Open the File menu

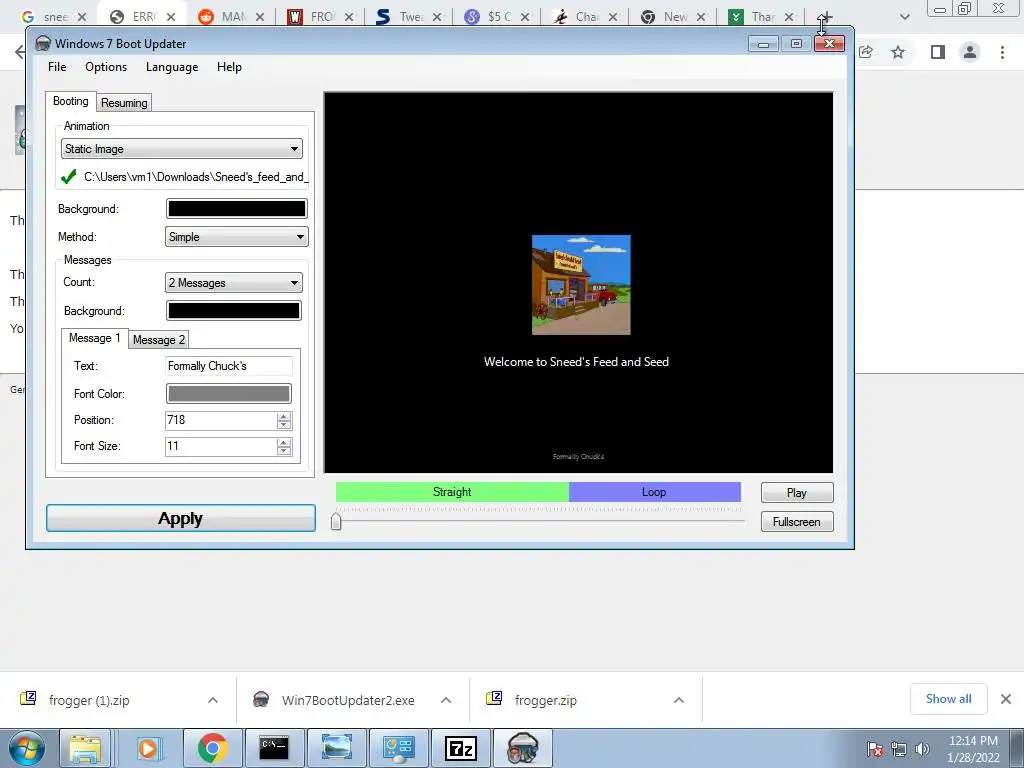57,67
